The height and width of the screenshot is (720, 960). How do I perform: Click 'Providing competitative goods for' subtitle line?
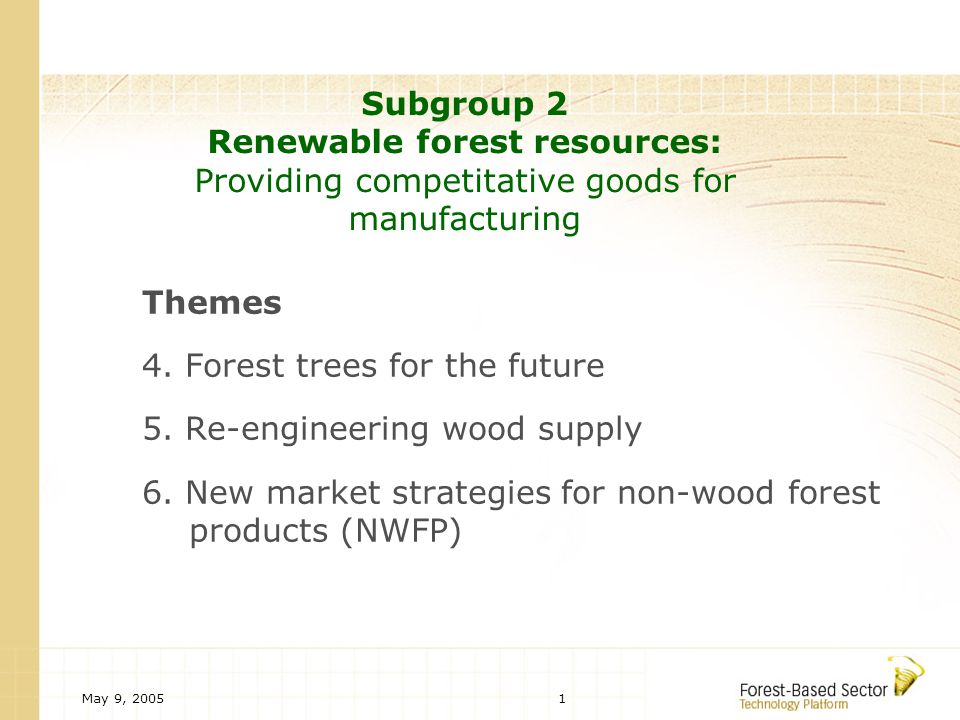465,181
